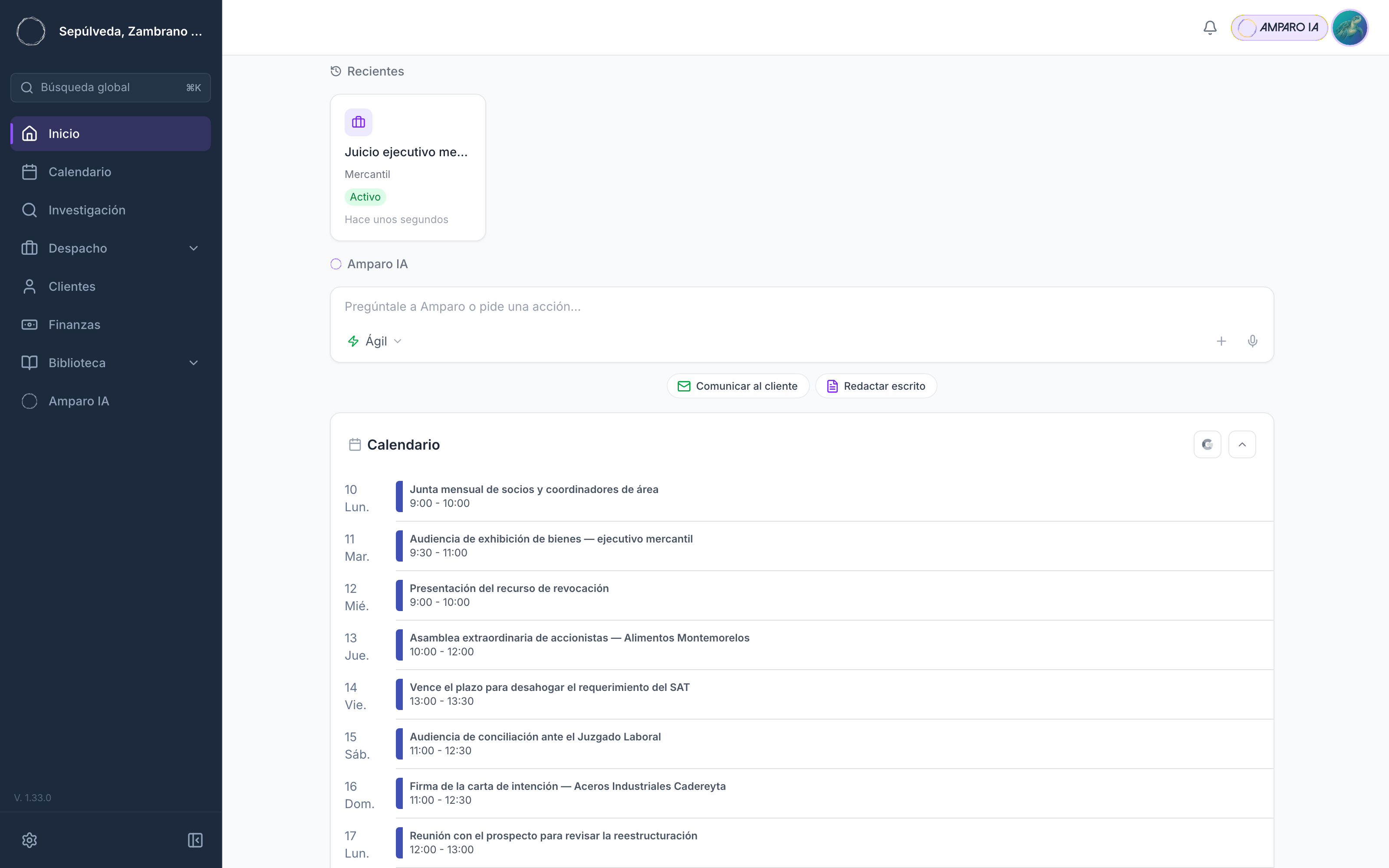Focus the Búsqueda global field

[111, 87]
